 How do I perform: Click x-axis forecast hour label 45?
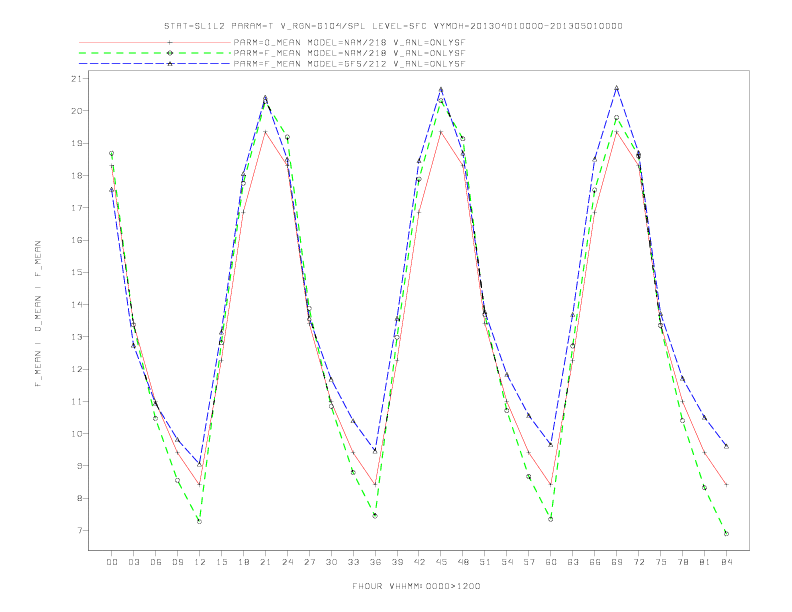click(441, 562)
